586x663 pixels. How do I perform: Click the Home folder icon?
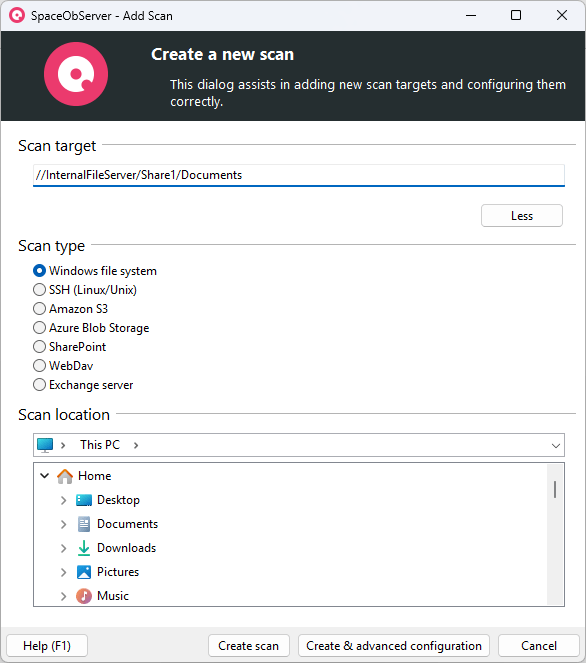pos(65,476)
